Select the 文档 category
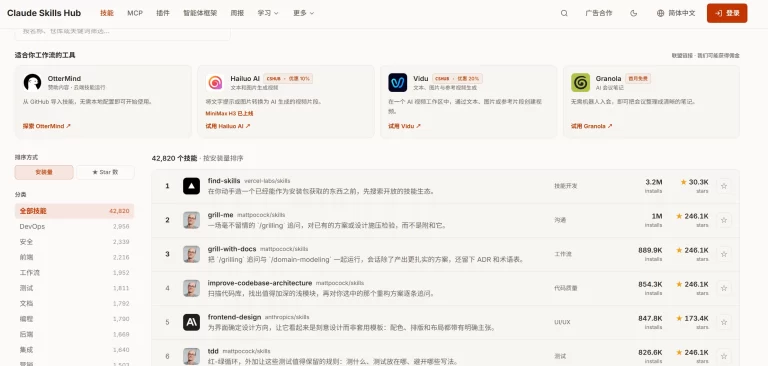This screenshot has width=768, height=366. pyautogui.click(x=74, y=303)
